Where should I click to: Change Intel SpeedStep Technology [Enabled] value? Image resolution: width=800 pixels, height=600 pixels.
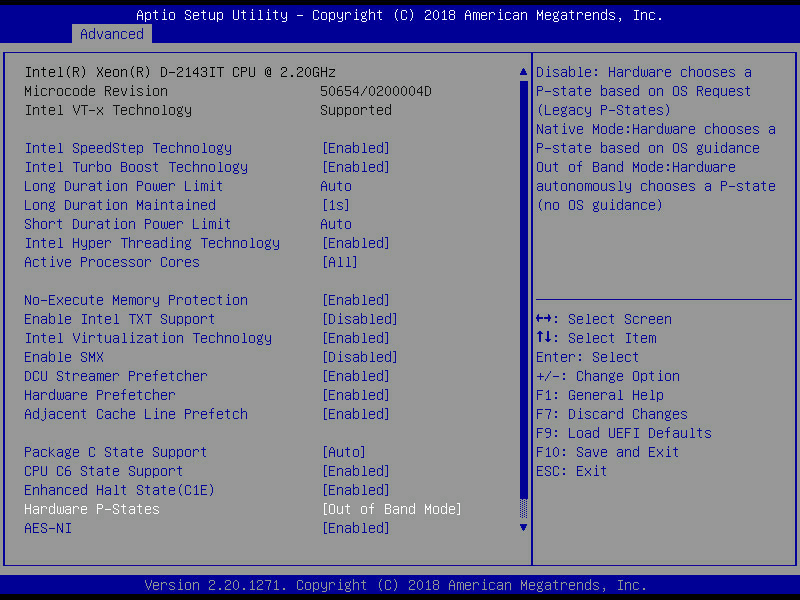356,148
